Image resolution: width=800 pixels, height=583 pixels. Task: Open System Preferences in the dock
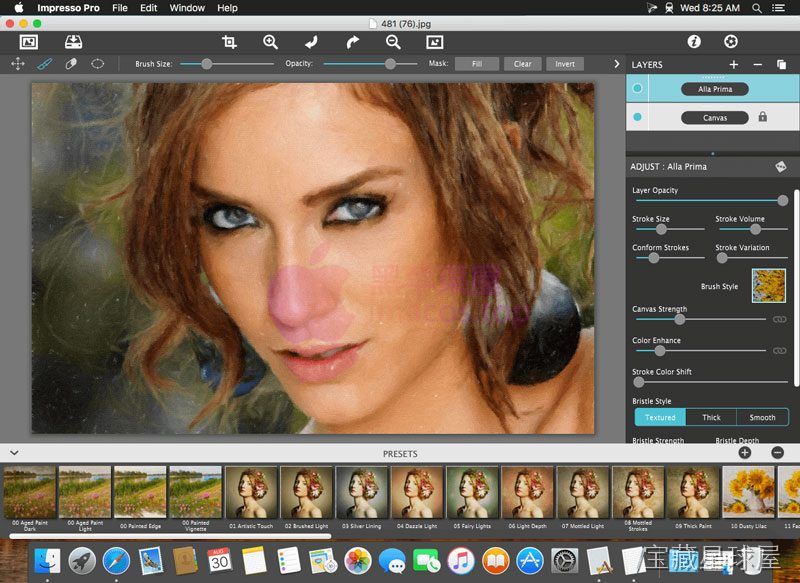565,561
